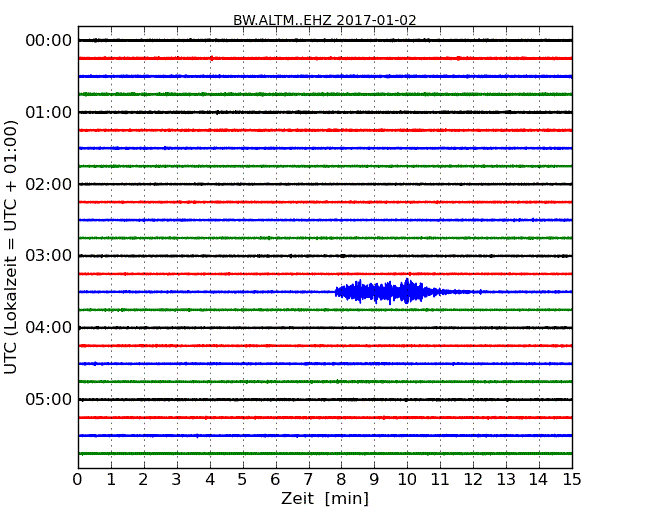Click the black trace at 03:00
The image size is (650, 520).
[325, 256]
